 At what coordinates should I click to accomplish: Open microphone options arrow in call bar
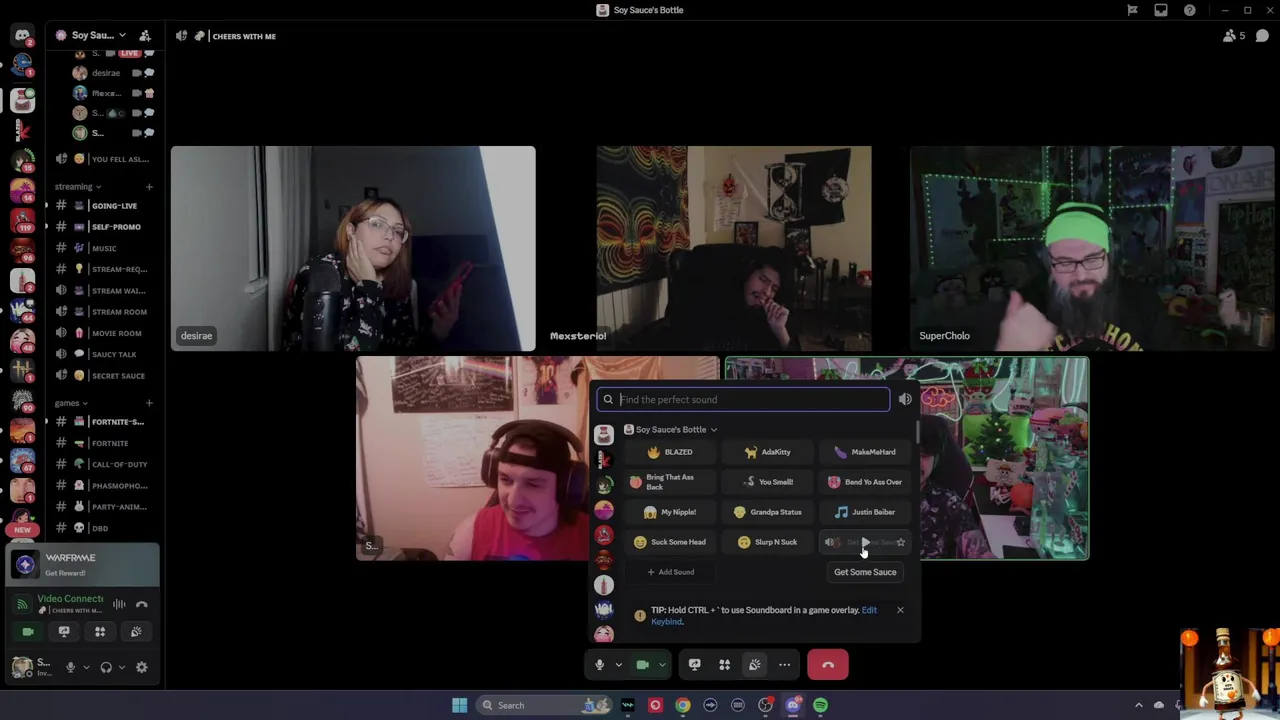618,665
